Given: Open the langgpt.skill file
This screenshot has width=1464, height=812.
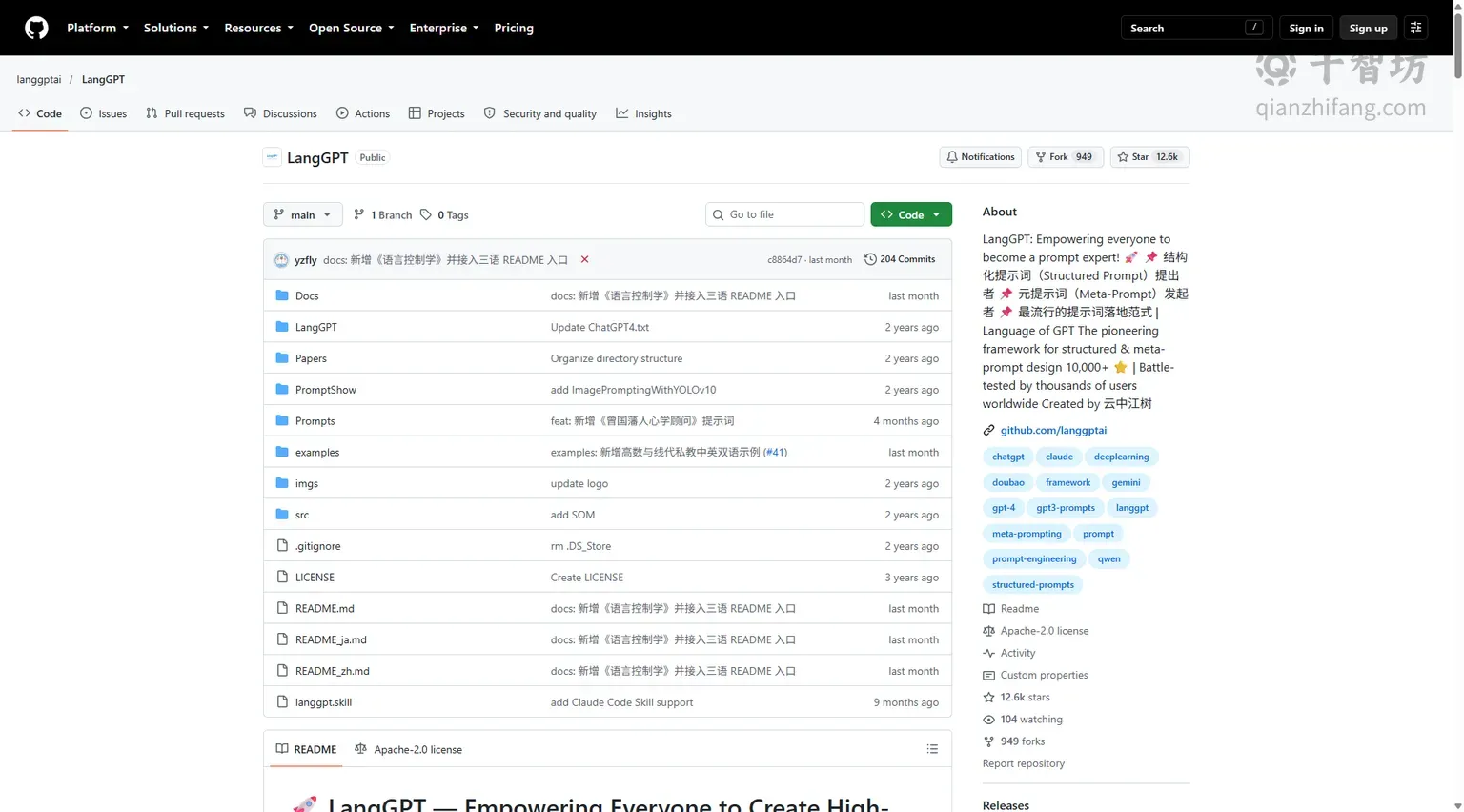Looking at the screenshot, I should tap(323, 702).
